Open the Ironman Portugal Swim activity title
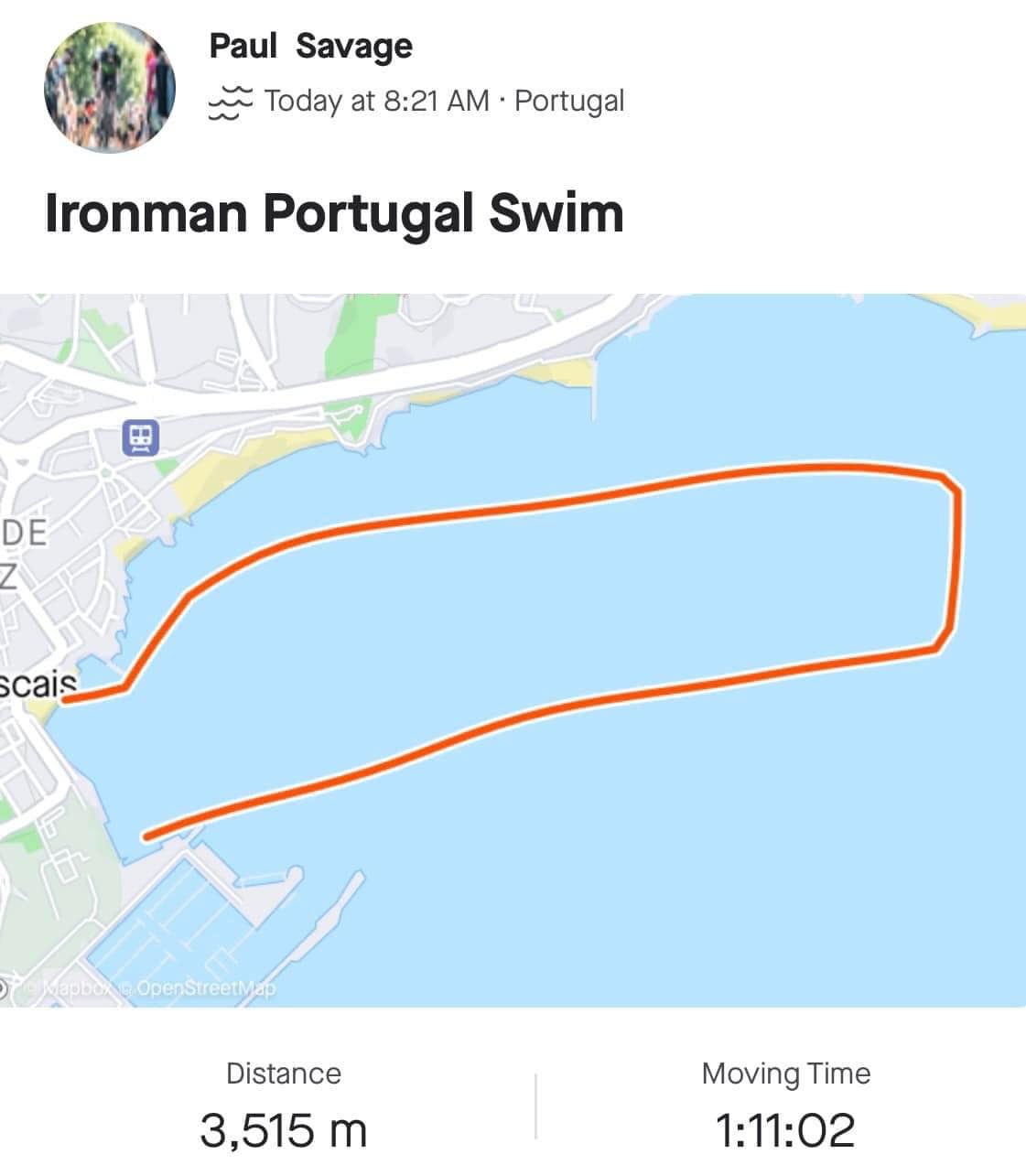 334,213
